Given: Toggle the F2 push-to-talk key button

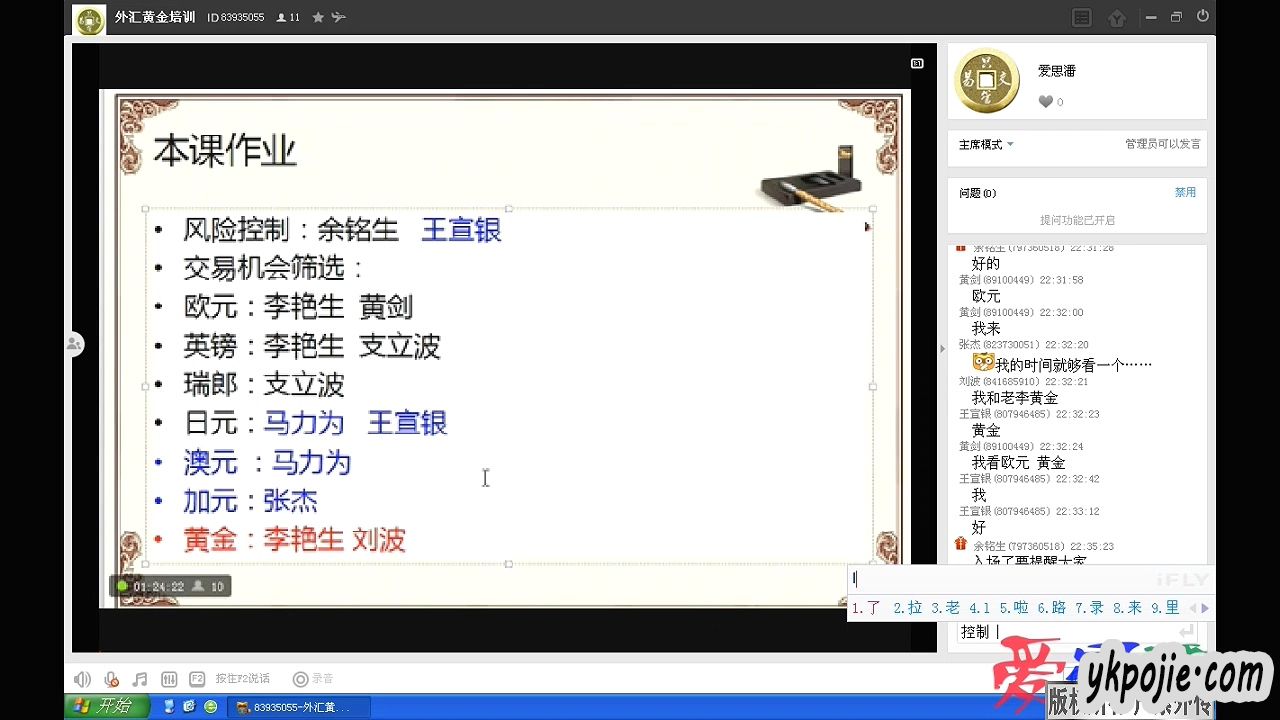Looking at the screenshot, I should [197, 679].
